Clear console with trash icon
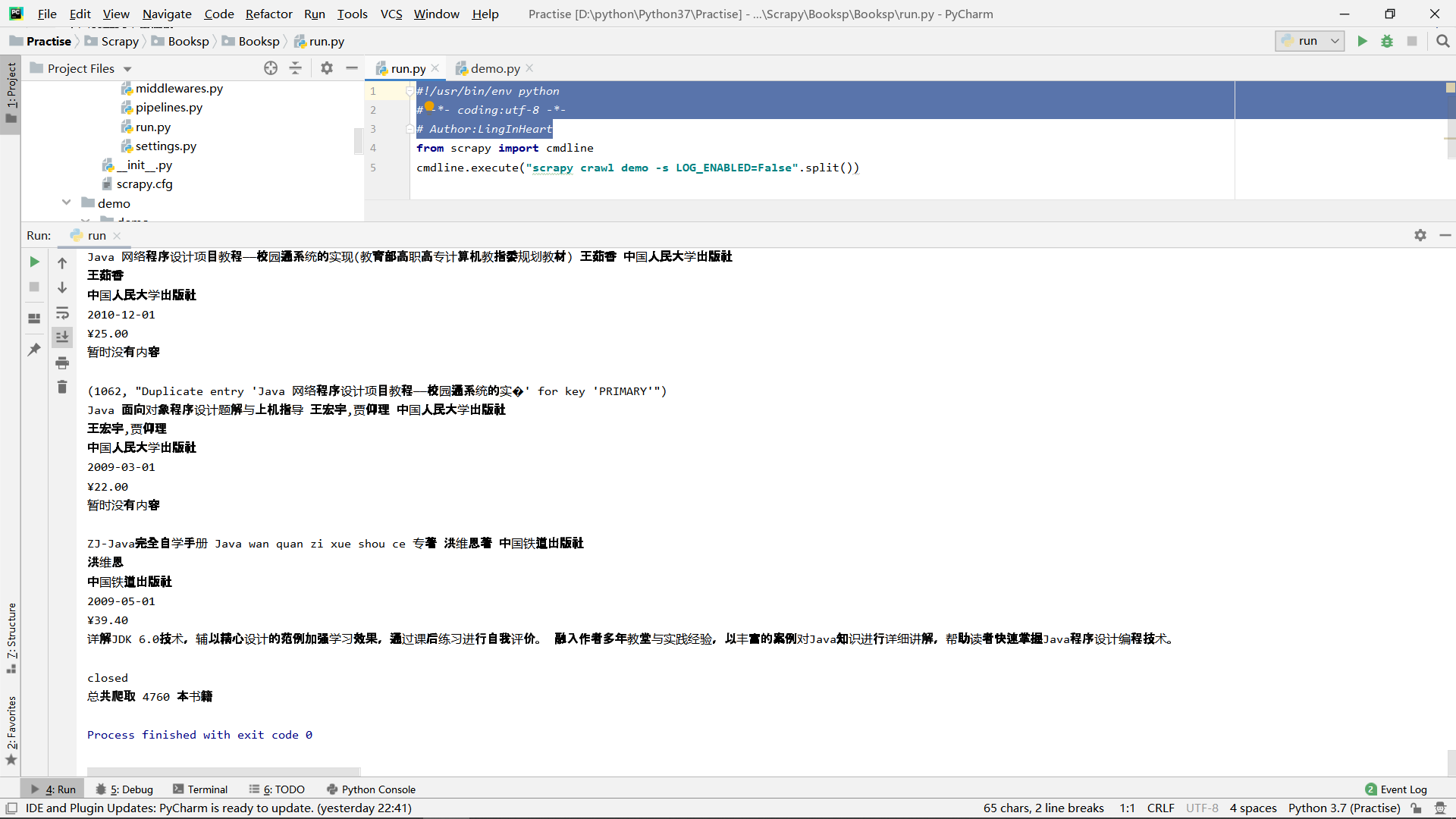Image resolution: width=1456 pixels, height=819 pixels. pyautogui.click(x=62, y=388)
